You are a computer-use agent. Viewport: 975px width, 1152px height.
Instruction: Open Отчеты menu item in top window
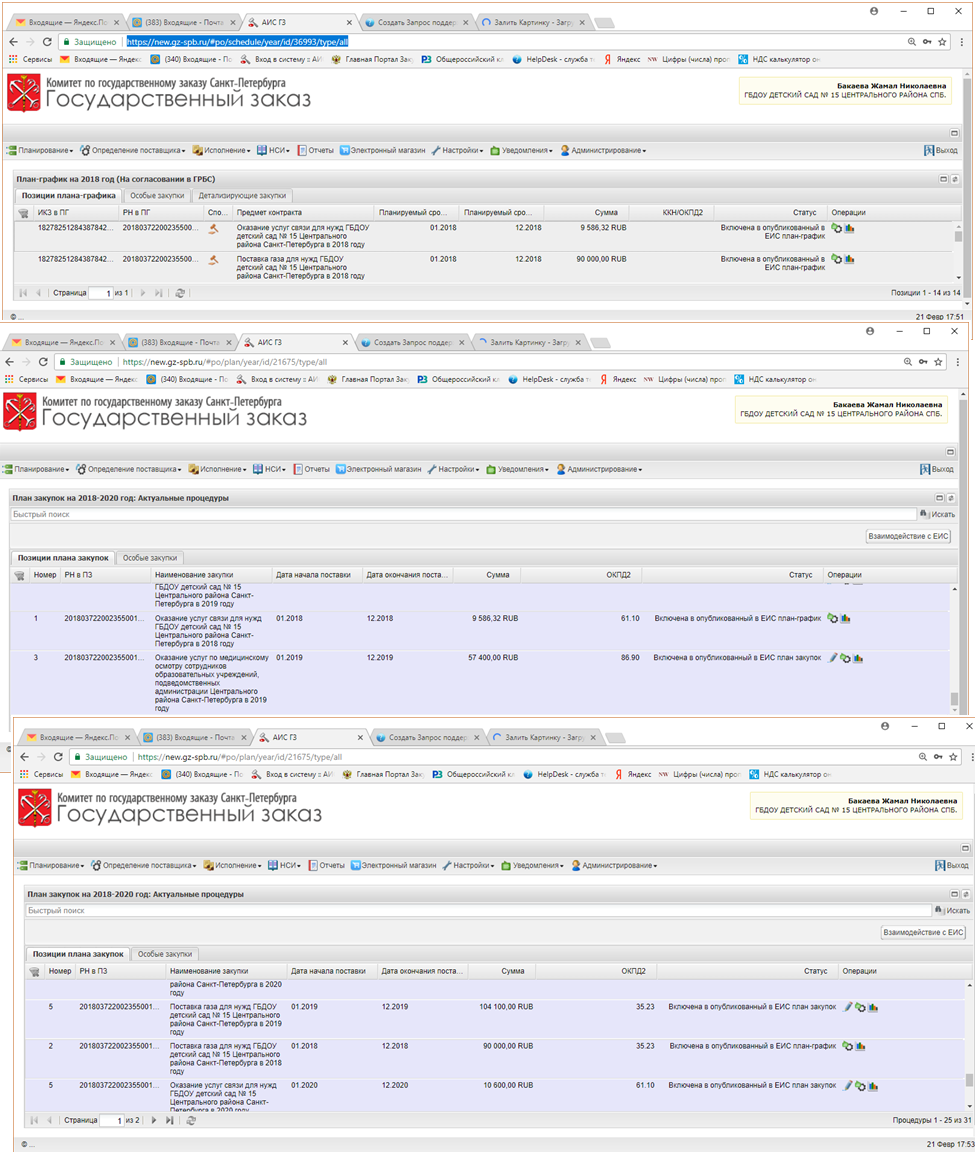(x=315, y=151)
